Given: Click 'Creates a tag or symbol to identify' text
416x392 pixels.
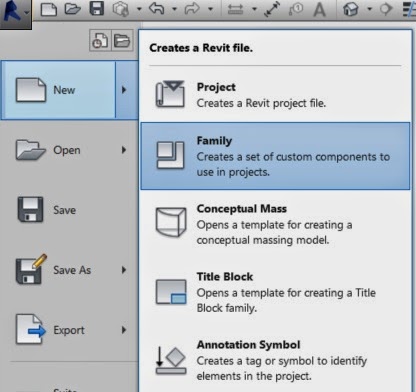Looking at the screenshot, I should (x=282, y=361).
